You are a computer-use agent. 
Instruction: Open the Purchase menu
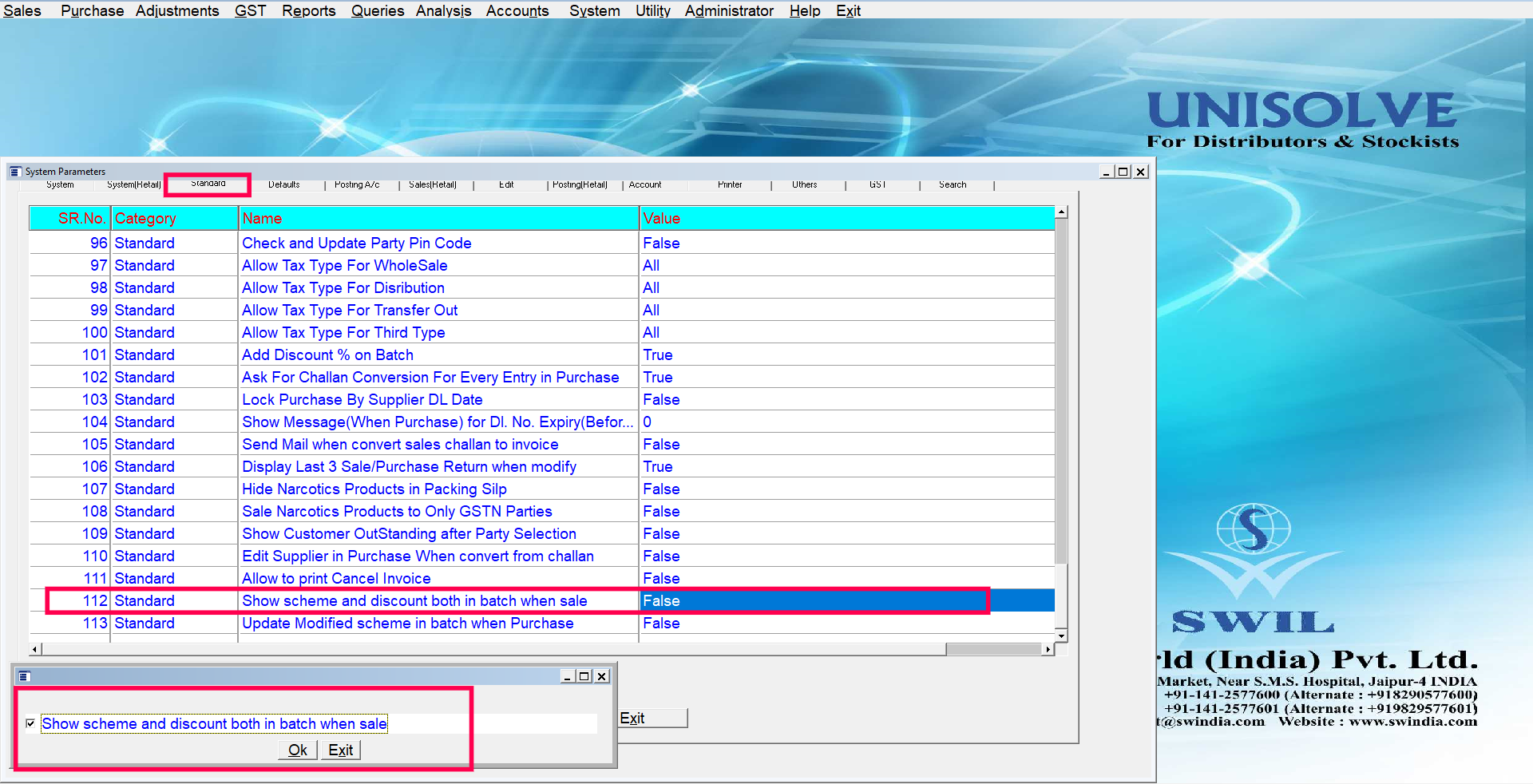tap(92, 10)
